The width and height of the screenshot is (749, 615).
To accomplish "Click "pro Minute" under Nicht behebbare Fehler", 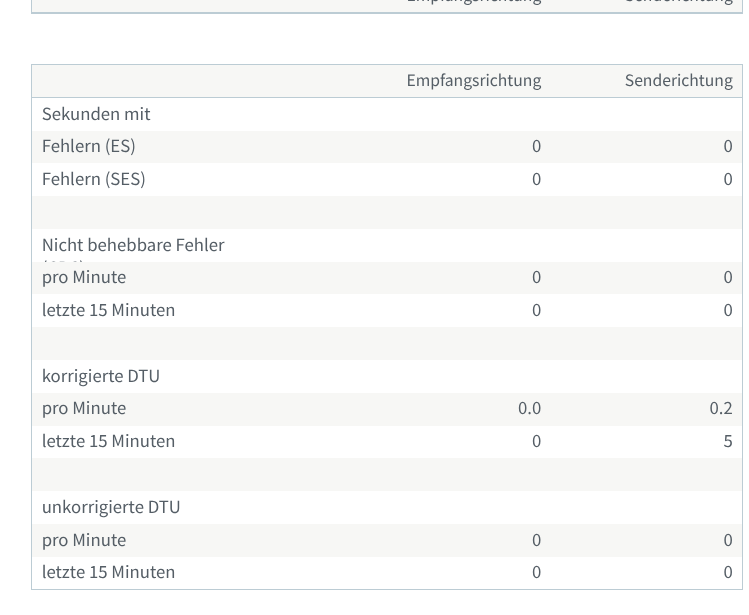I will click(84, 277).
